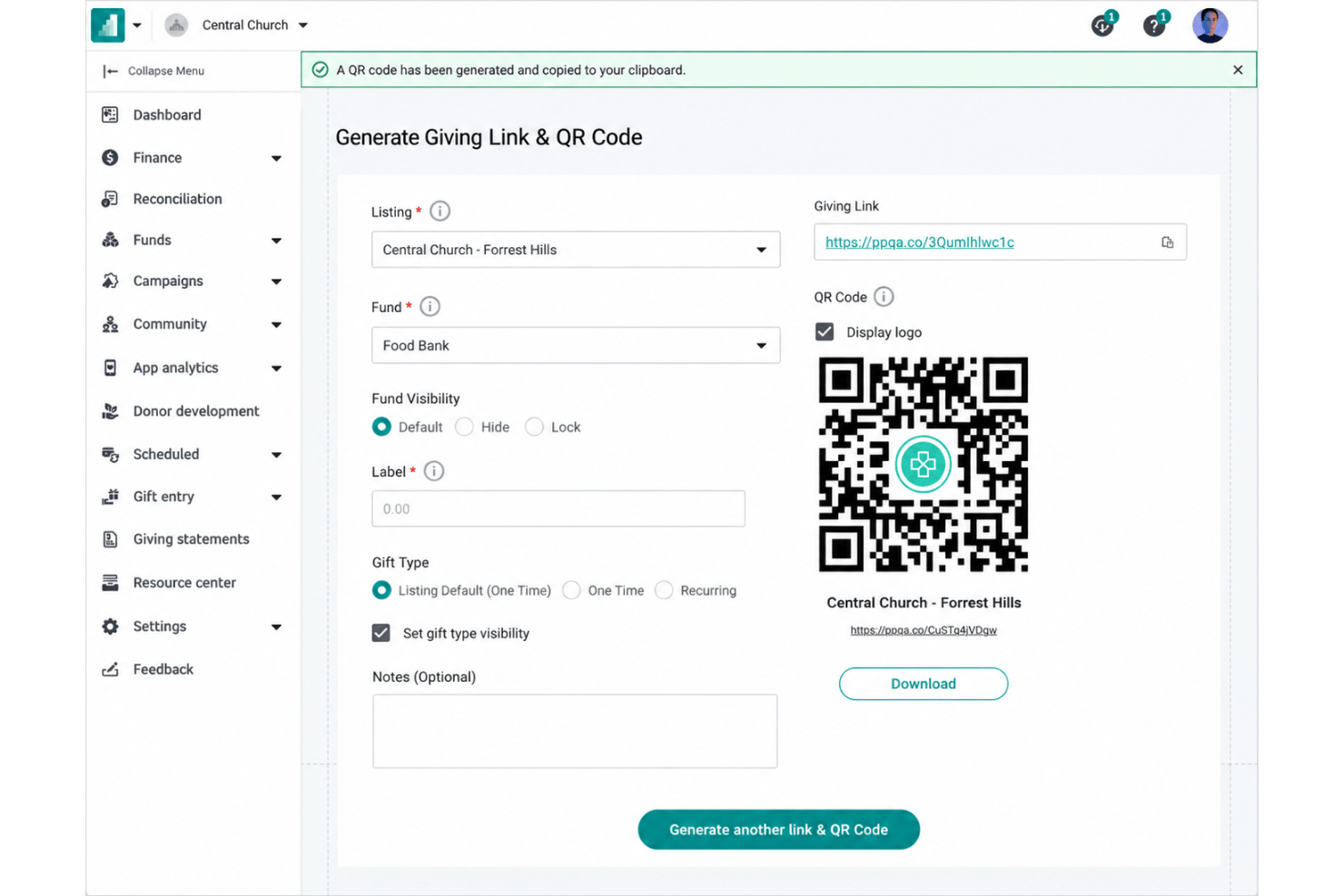The image size is (1344, 896).
Task: Select Lock fund visibility radio
Action: 534,427
